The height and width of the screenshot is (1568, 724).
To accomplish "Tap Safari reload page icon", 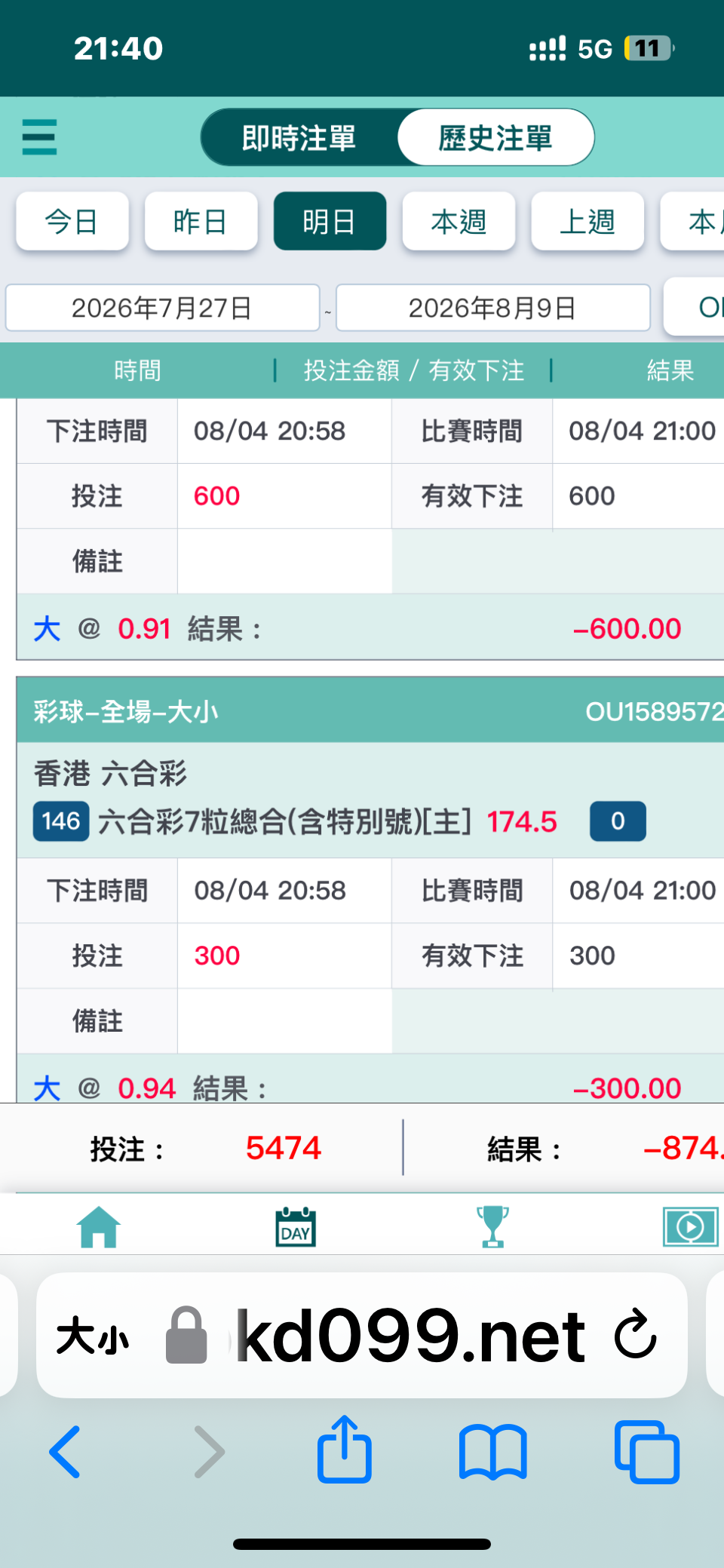I will point(635,1334).
